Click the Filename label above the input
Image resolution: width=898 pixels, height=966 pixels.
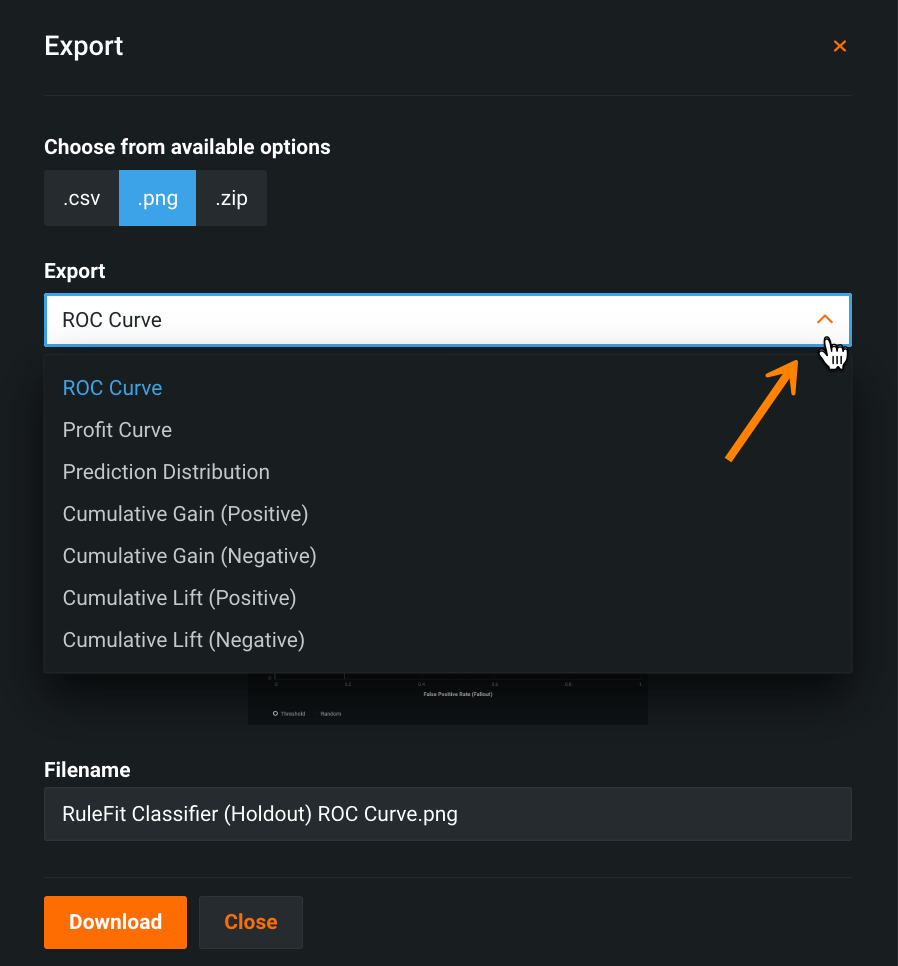(87, 770)
